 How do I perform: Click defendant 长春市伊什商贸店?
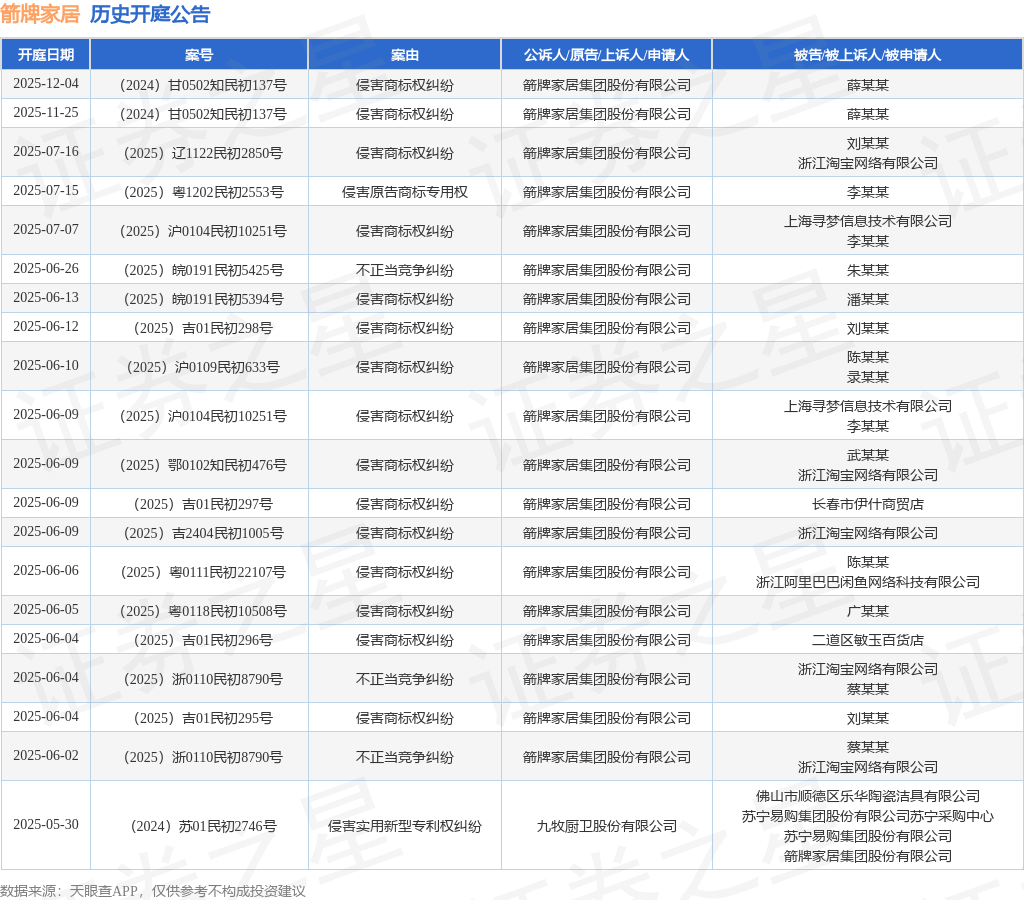coord(867,505)
